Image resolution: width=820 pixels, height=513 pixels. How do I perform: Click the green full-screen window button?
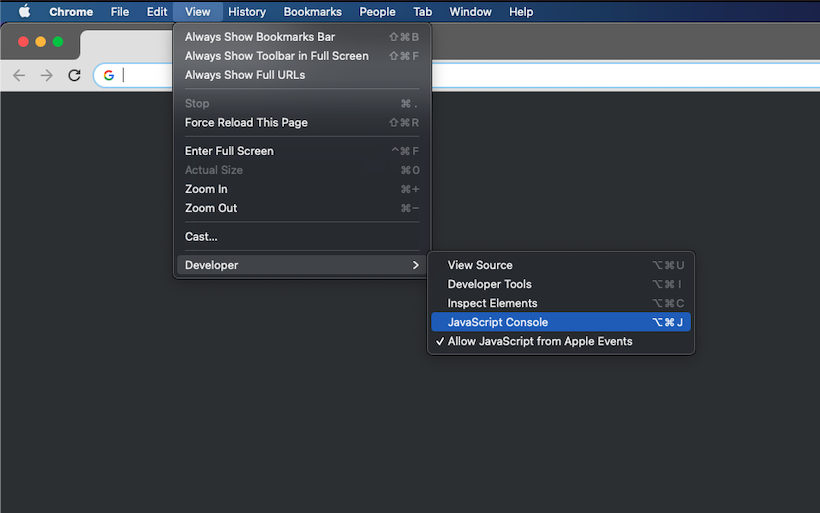(58, 41)
